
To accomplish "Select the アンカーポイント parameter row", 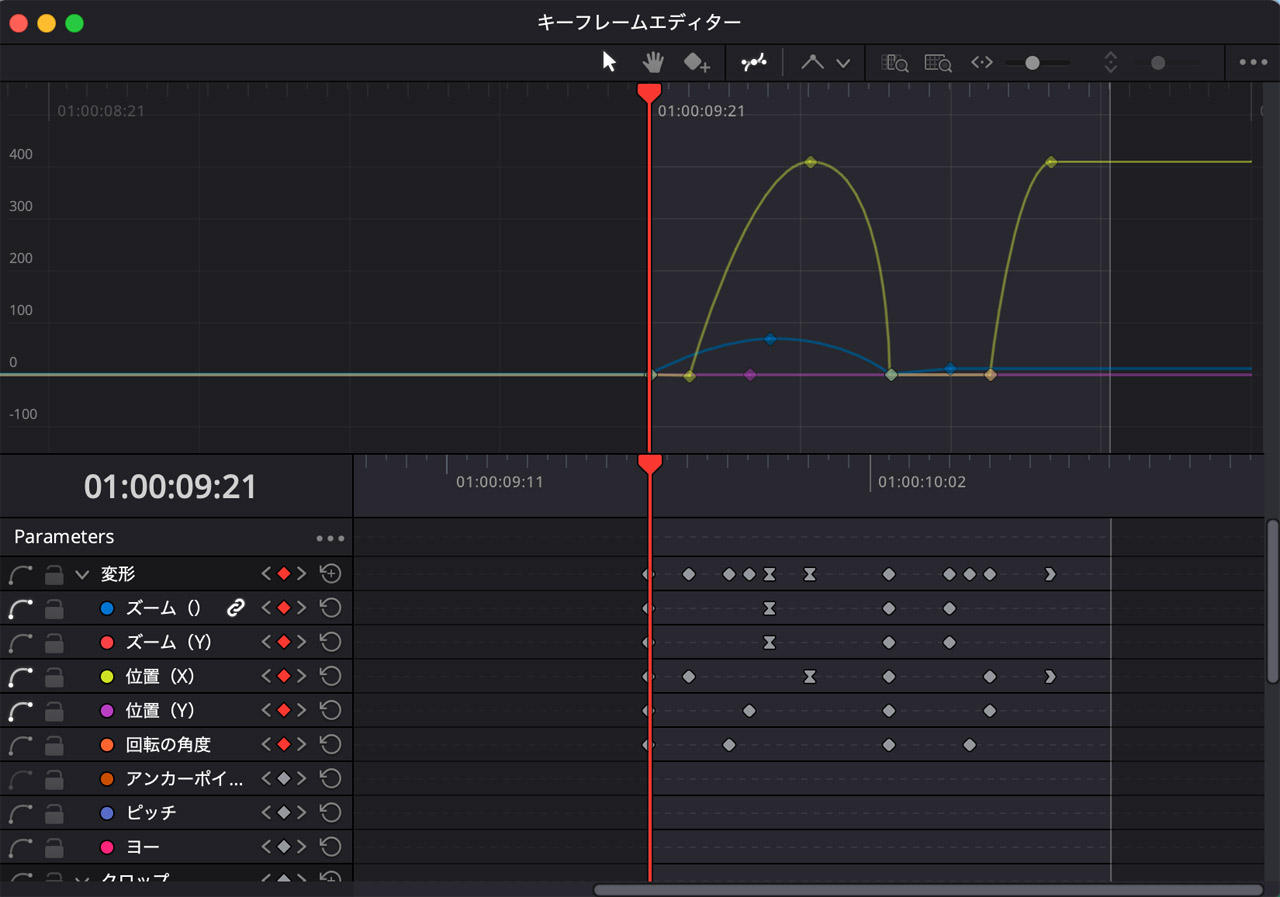I will [184, 779].
